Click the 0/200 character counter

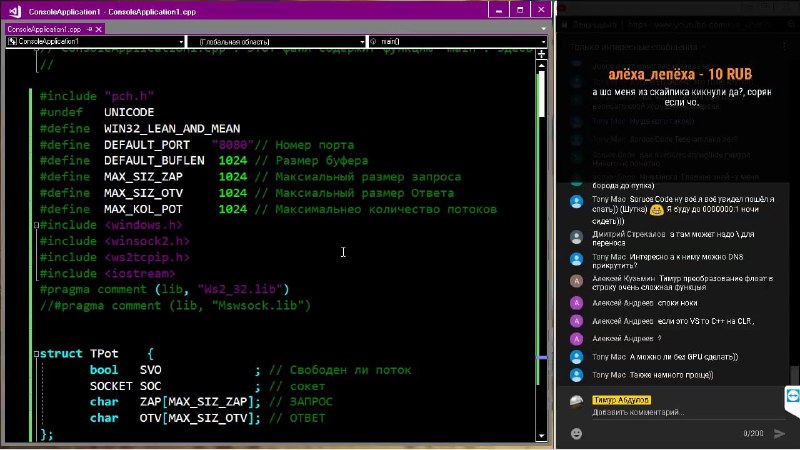coord(753,434)
